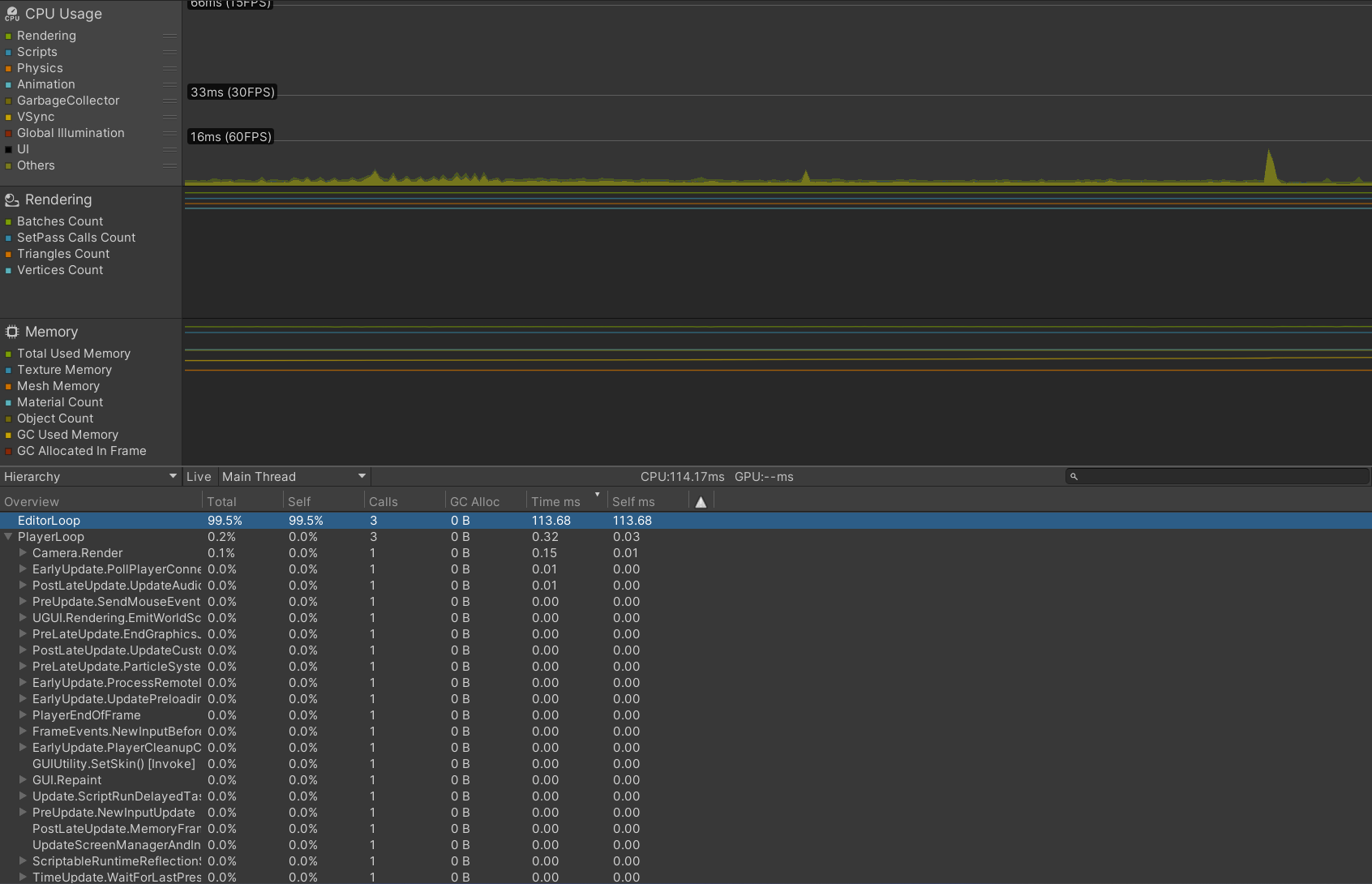The width and height of the screenshot is (1372, 884).
Task: Click the Rendering module icon
Action: click(11, 200)
